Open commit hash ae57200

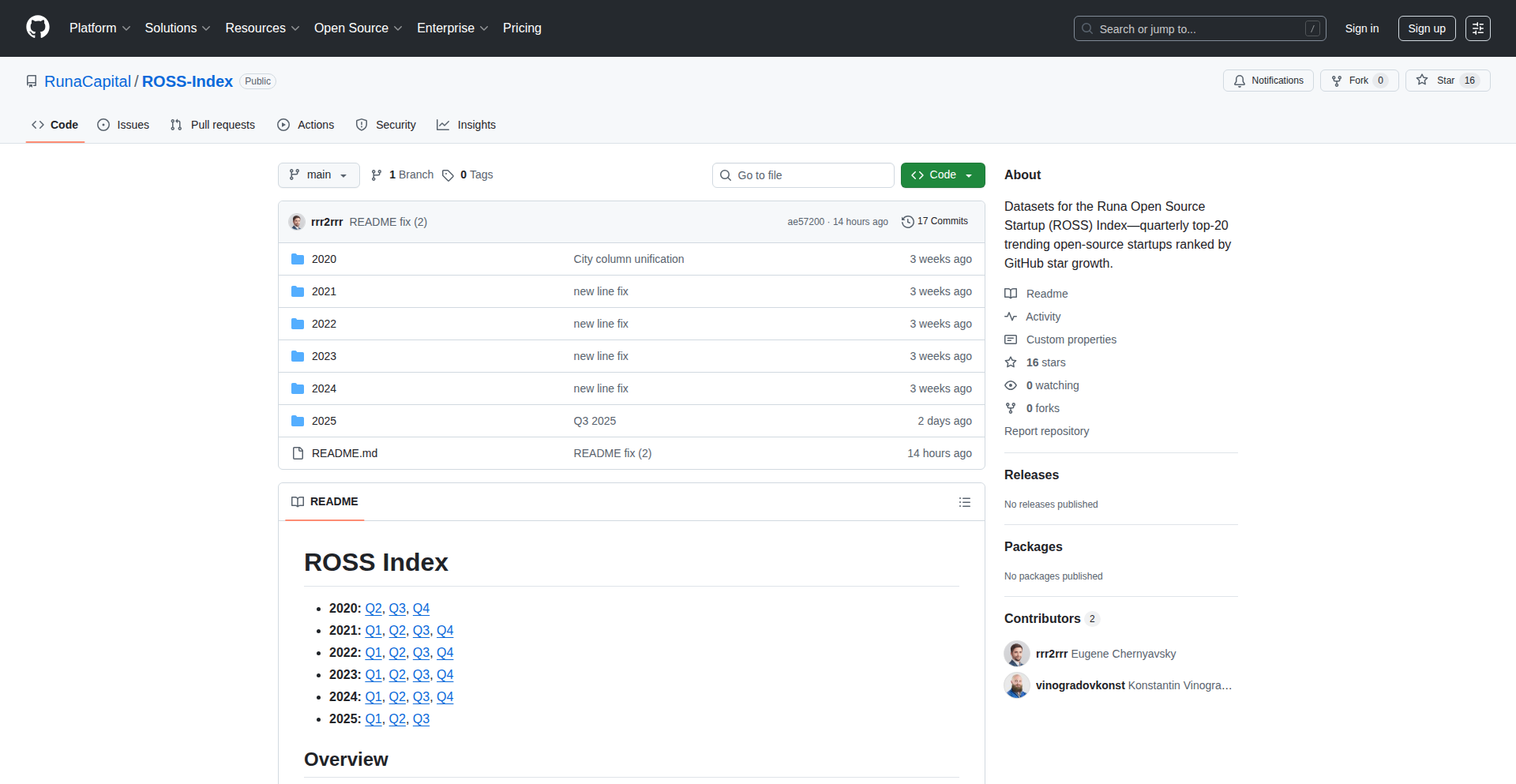[x=805, y=222]
